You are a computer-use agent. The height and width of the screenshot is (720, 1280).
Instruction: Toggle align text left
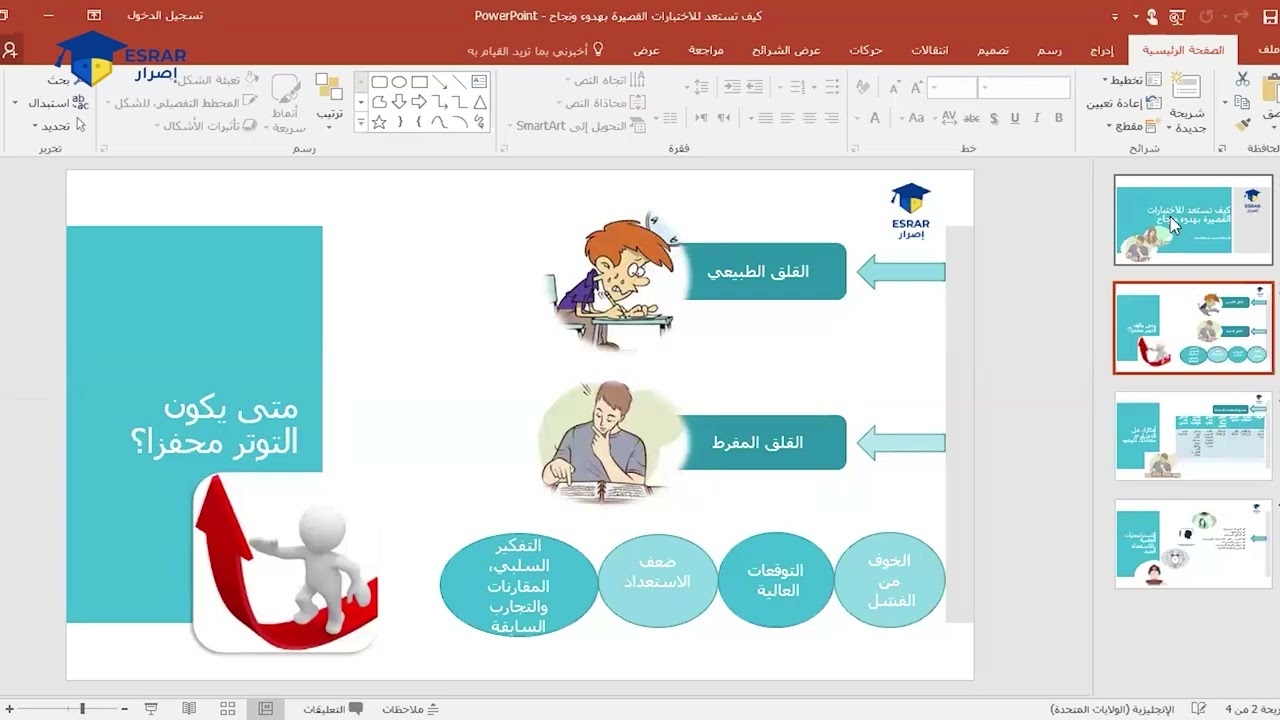[787, 118]
